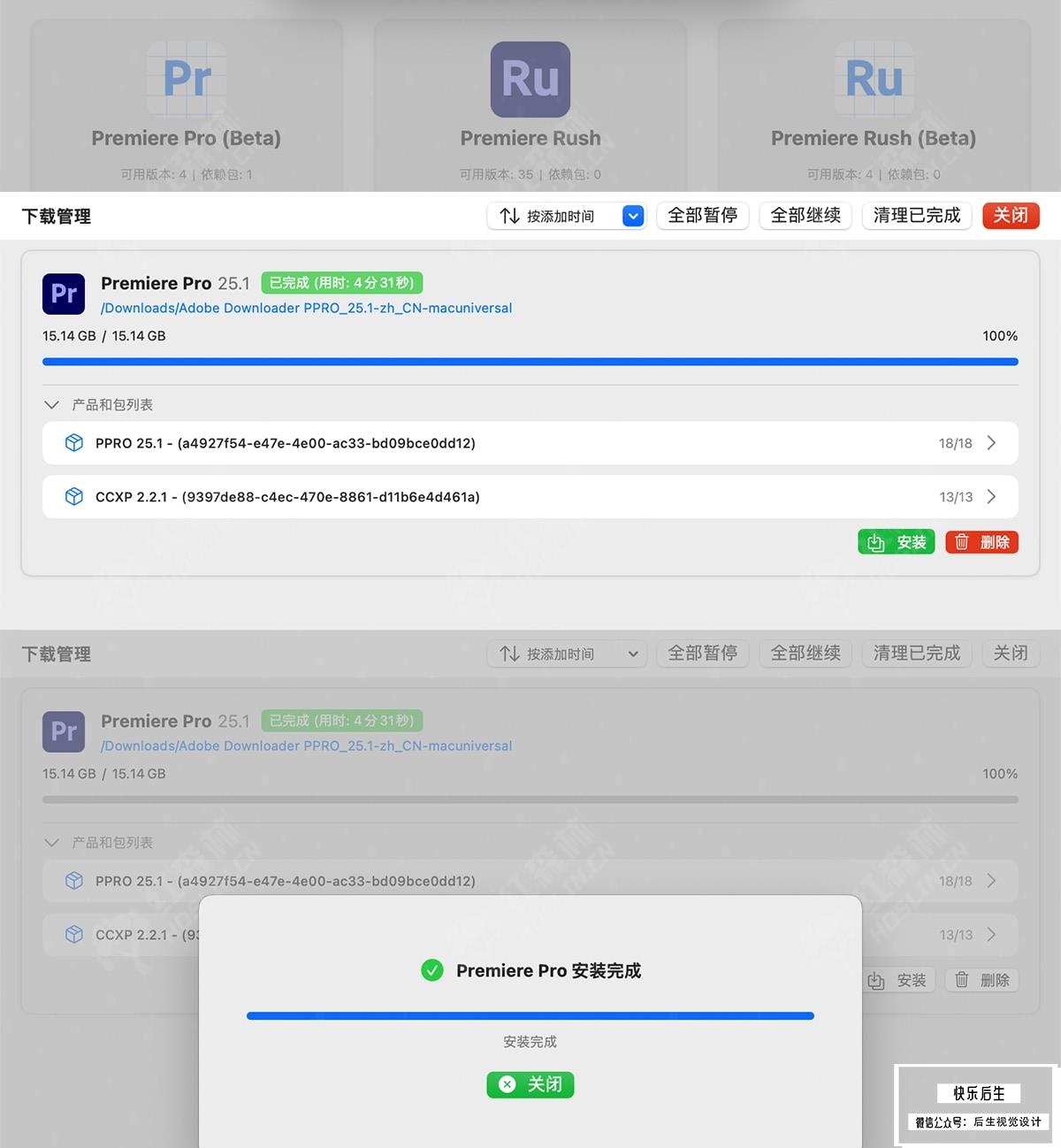Click the dimmed "18/18" count
Image resolution: width=1061 pixels, height=1148 pixels.
click(x=956, y=881)
